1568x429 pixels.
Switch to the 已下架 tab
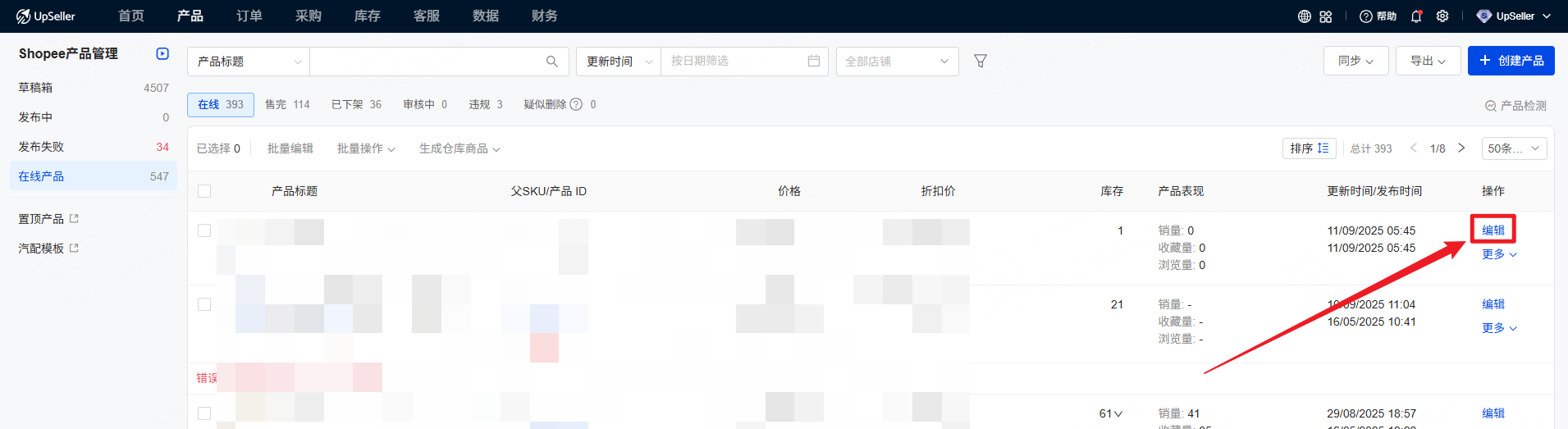(356, 105)
